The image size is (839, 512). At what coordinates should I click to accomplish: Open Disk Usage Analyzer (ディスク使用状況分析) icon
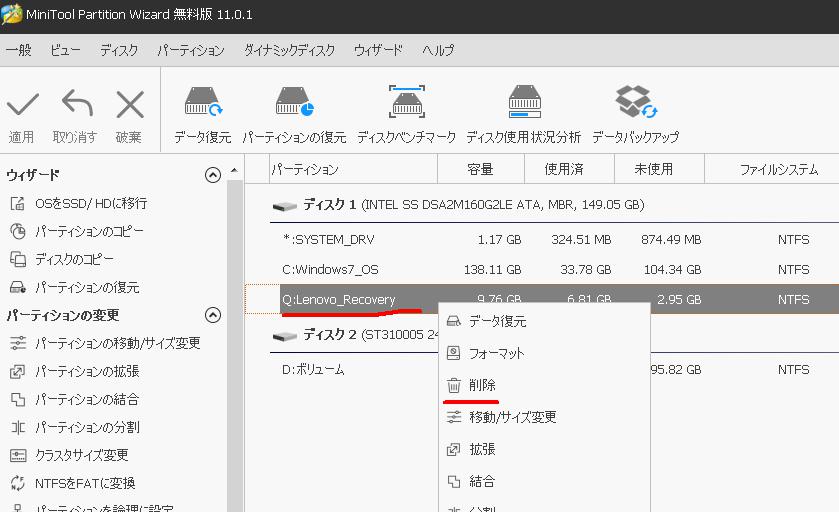click(x=524, y=102)
